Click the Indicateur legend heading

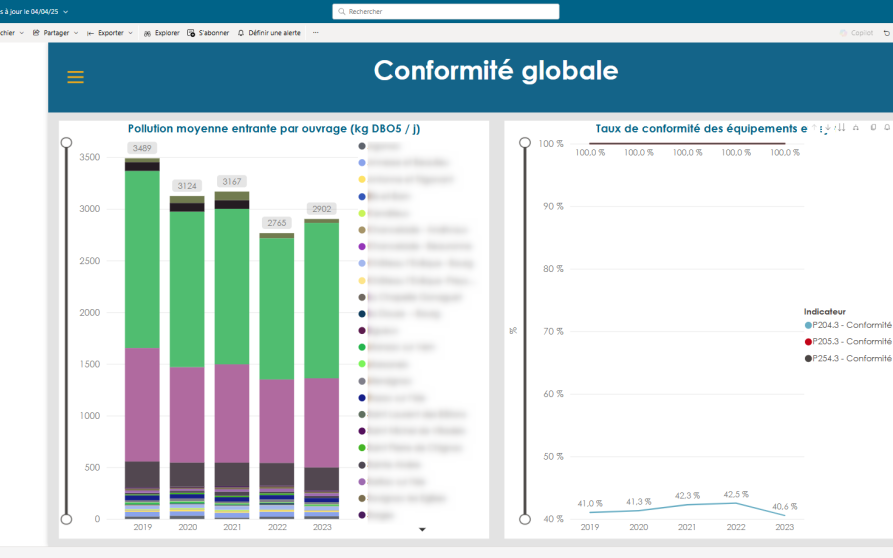tap(825, 311)
